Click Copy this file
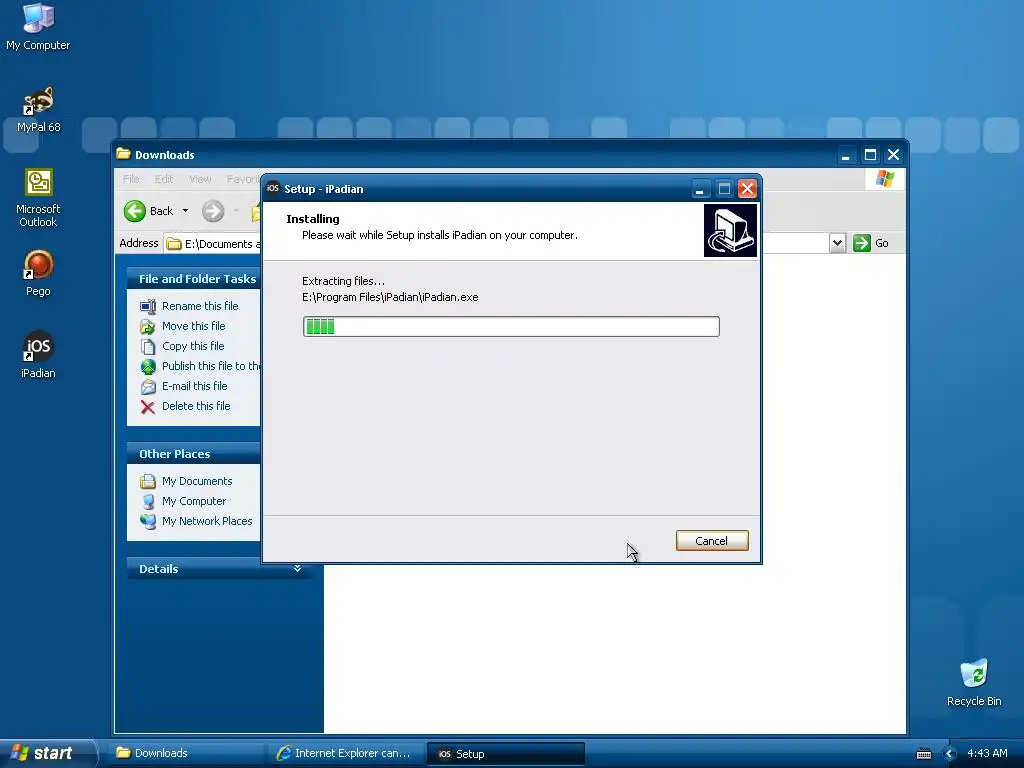 click(193, 346)
